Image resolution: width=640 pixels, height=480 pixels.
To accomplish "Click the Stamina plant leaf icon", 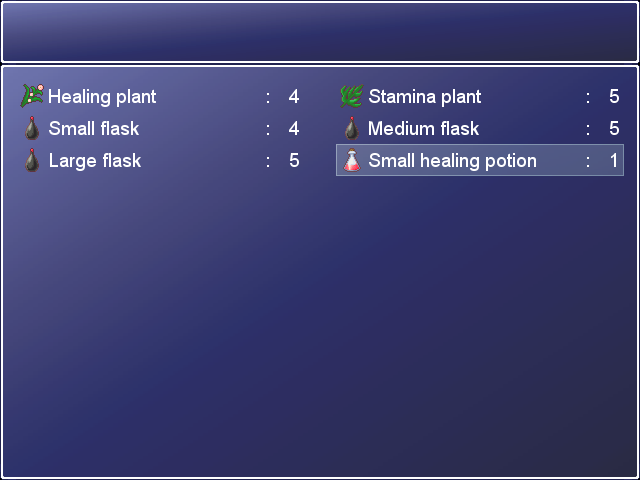I will point(351,96).
